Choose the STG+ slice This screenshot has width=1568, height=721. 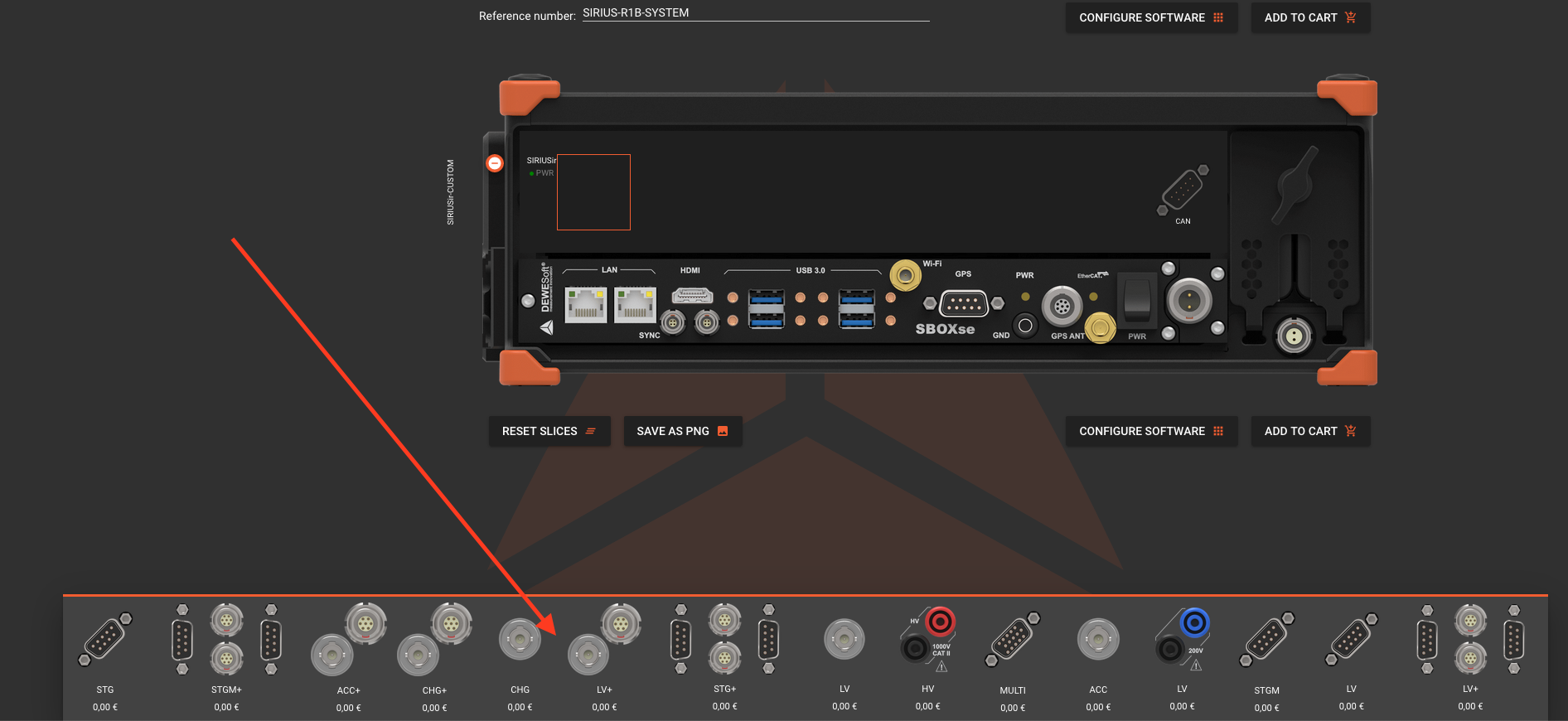coord(724,639)
